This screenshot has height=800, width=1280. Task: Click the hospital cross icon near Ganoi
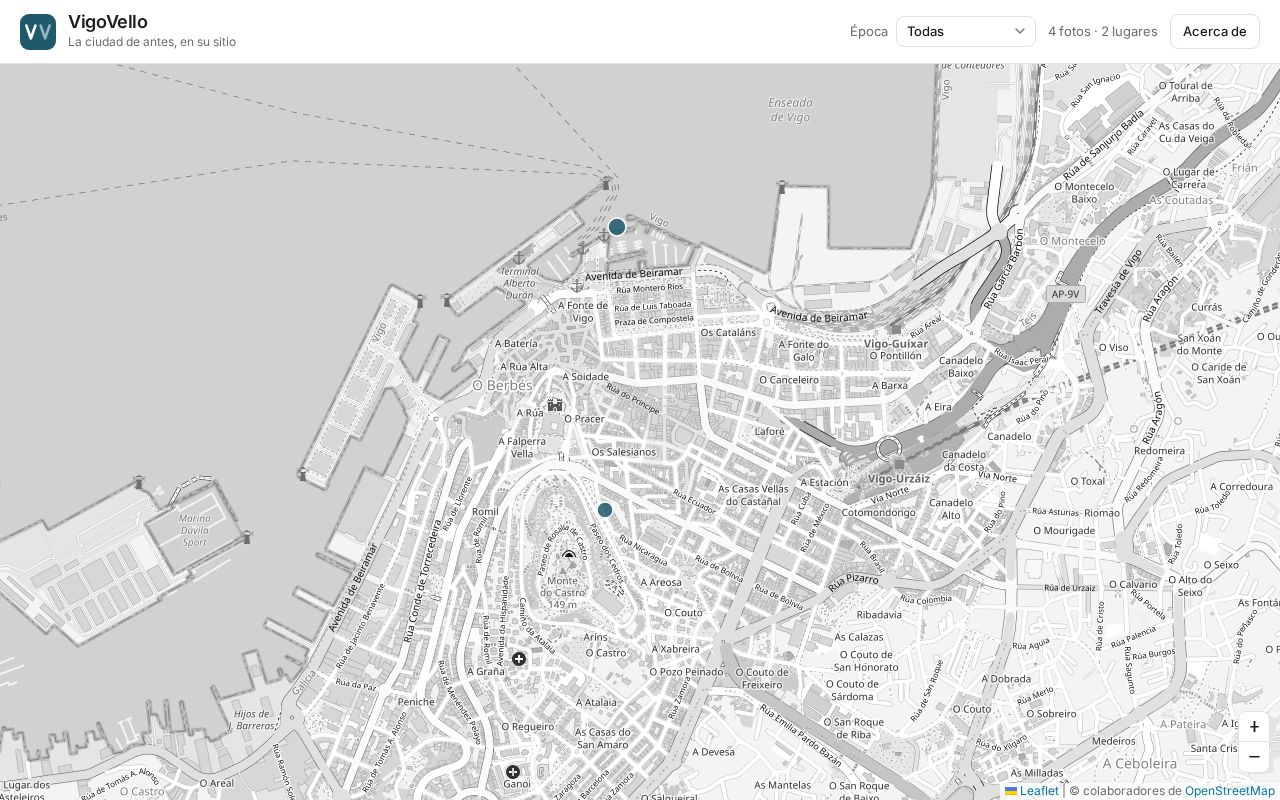click(513, 771)
